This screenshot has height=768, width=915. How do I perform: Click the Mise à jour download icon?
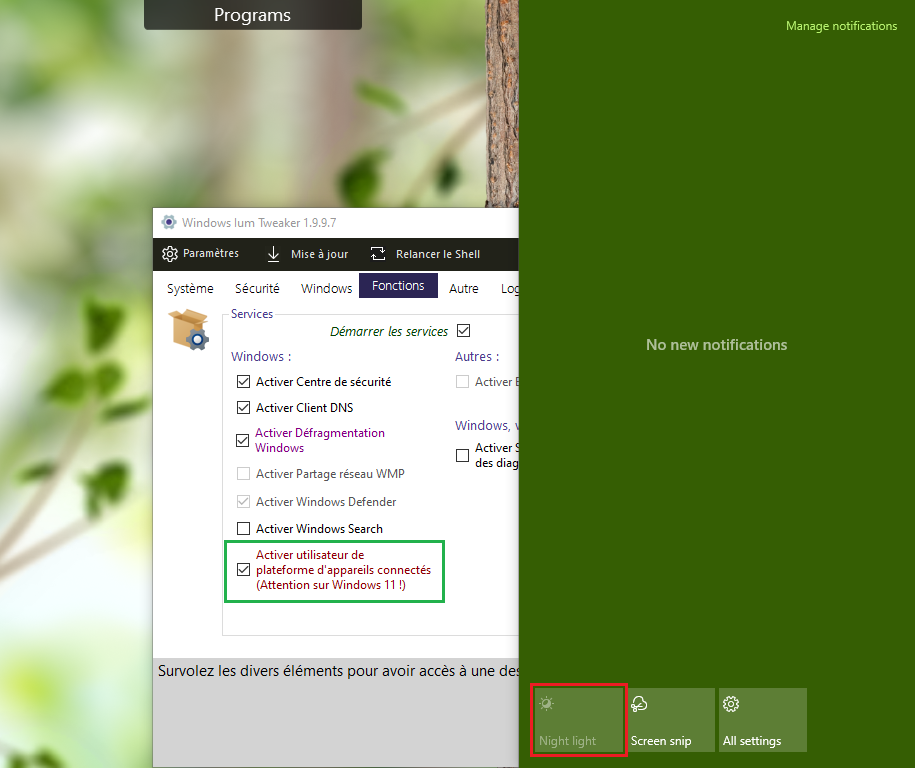[x=273, y=254]
